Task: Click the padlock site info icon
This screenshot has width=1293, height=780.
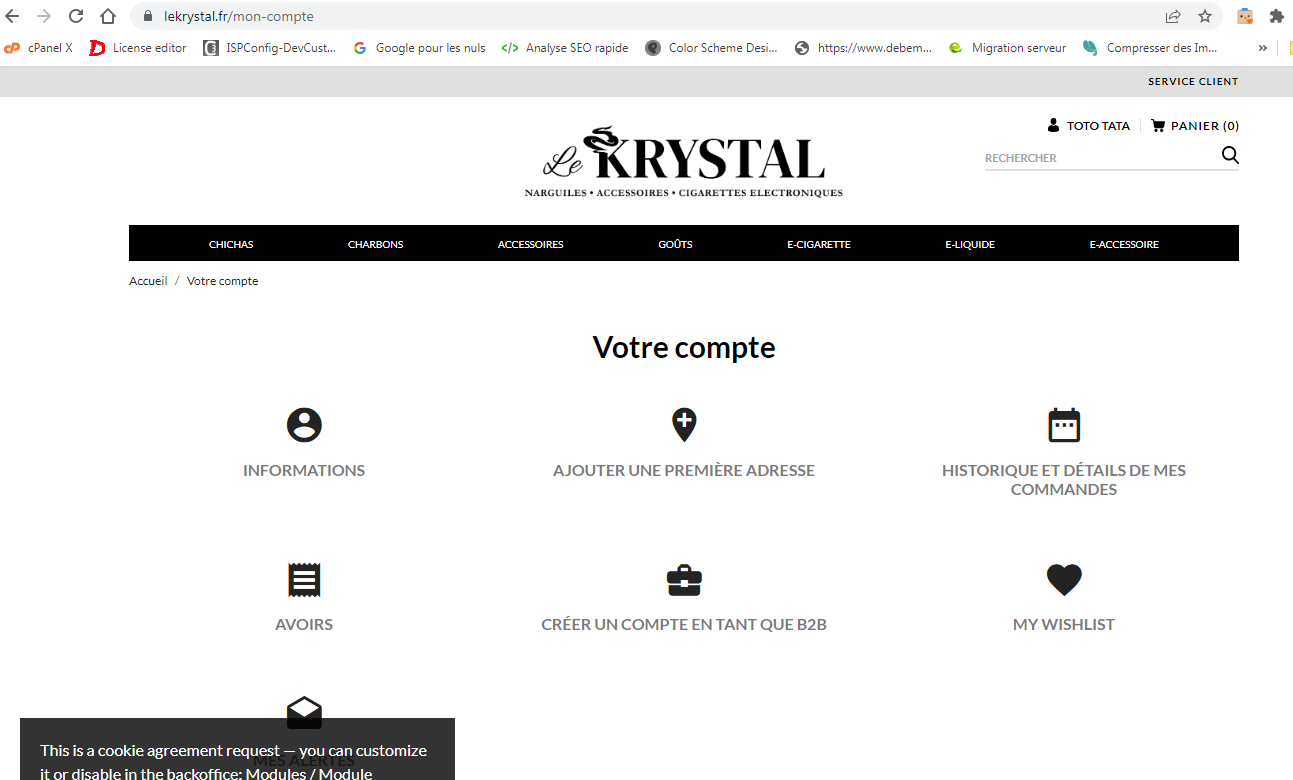Action: 147,16
